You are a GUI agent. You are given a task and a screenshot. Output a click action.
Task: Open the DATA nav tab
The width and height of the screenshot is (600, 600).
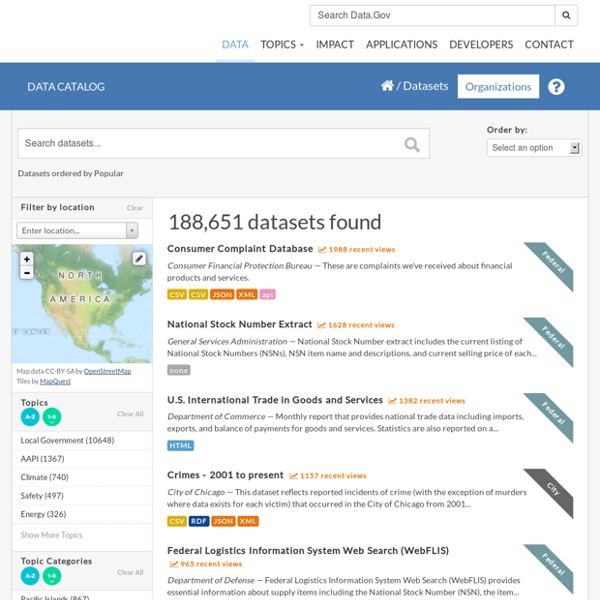point(235,45)
